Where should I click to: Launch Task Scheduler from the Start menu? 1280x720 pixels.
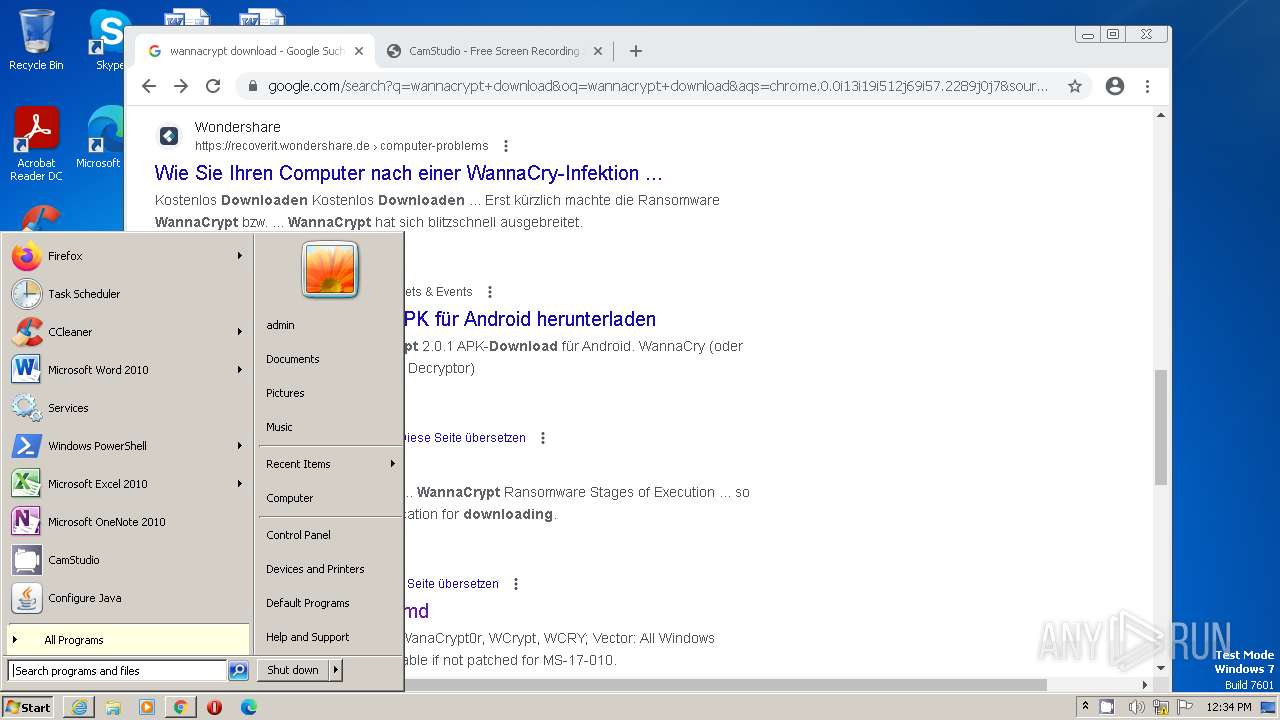[x=128, y=294]
